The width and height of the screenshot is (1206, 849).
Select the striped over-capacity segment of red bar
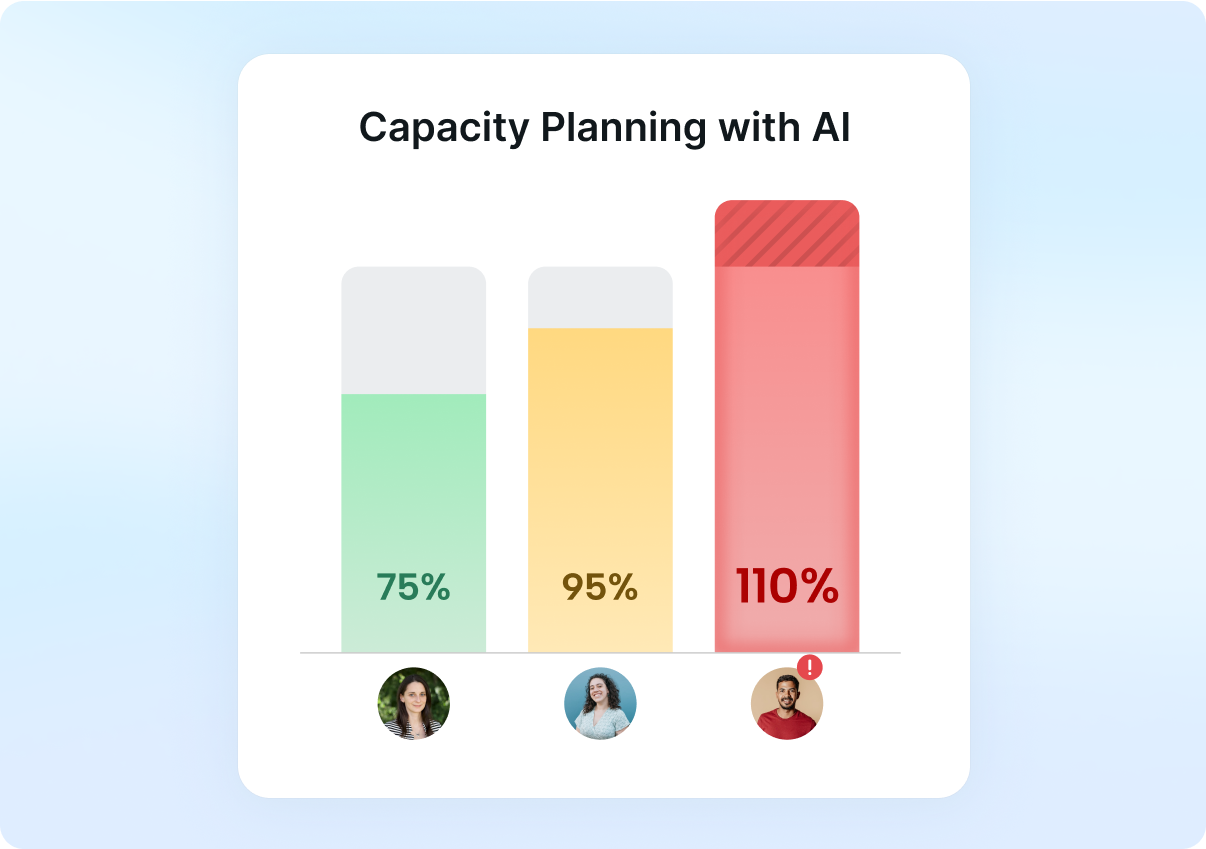(787, 234)
